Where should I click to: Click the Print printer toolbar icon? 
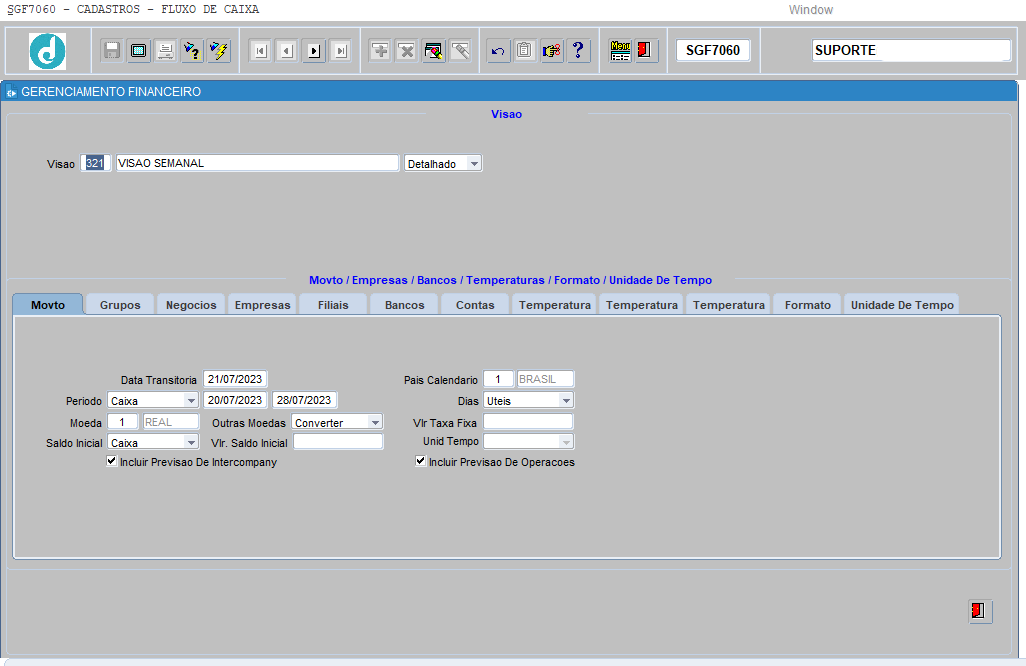(x=166, y=50)
